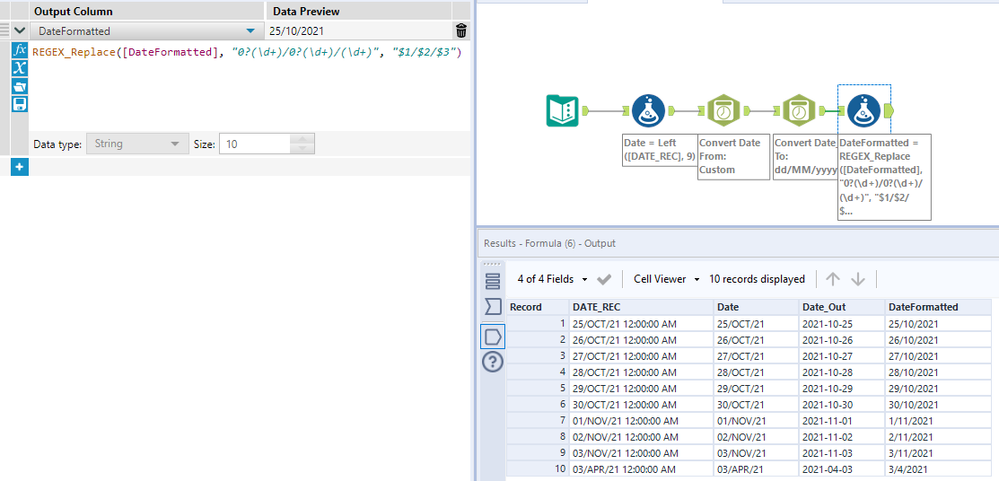Select the first Formula tool labeled Date = Left
The image size is (999, 481).
click(x=649, y=111)
